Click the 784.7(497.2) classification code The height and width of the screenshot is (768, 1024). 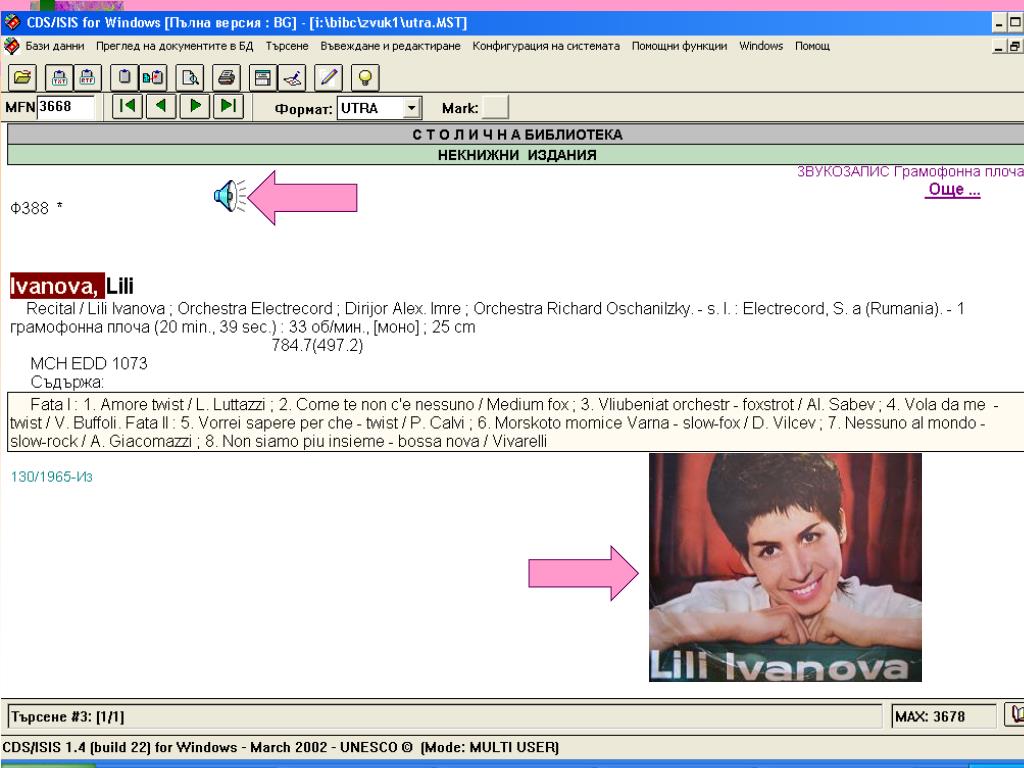[x=317, y=345]
